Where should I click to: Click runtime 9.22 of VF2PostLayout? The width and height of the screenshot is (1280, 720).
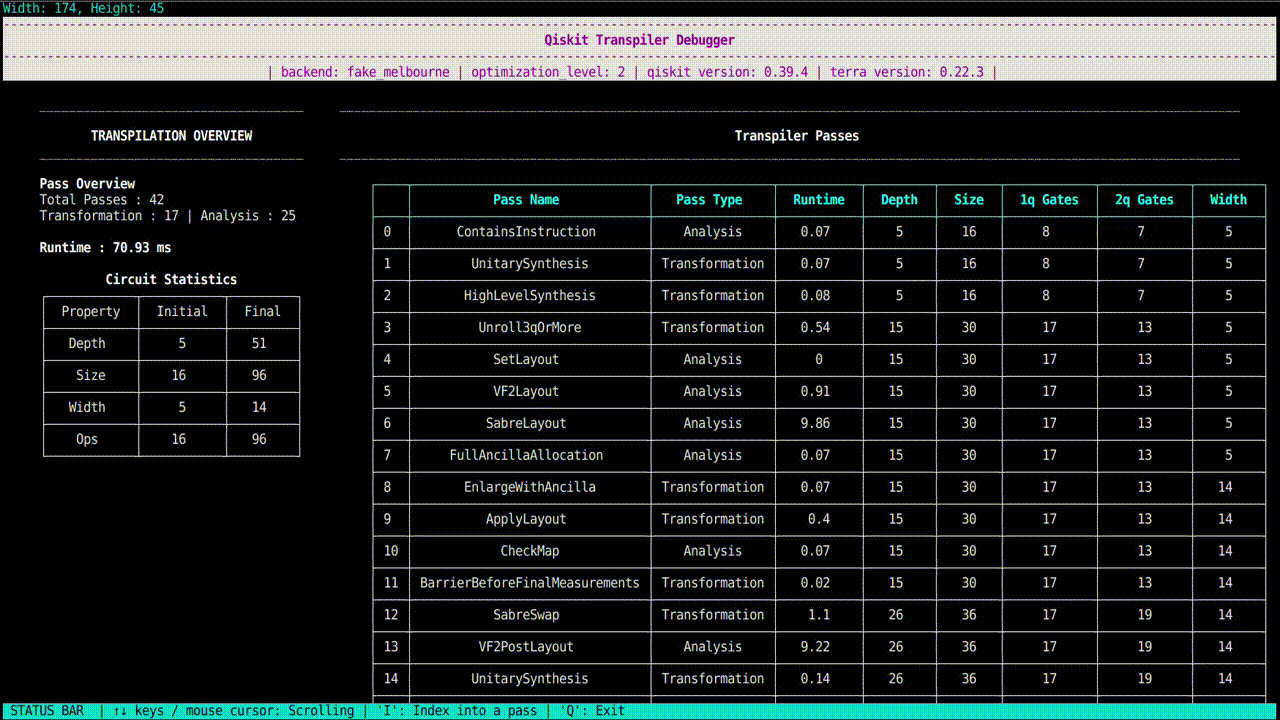(x=815, y=648)
